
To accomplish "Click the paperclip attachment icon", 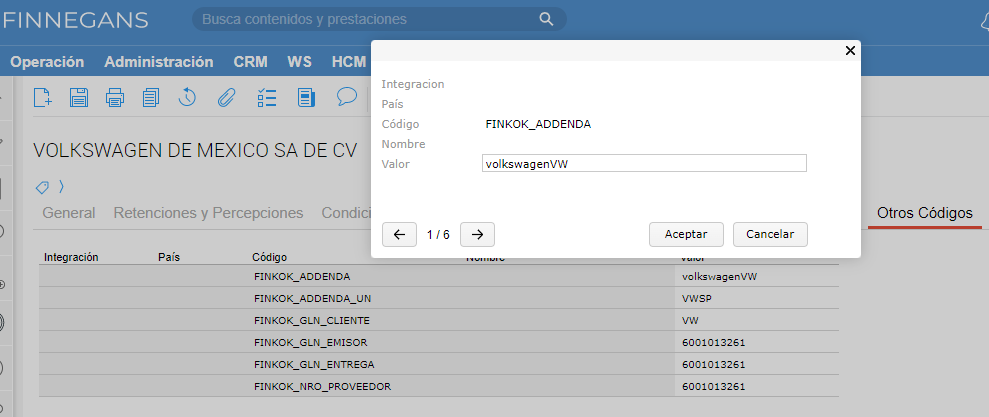I will pyautogui.click(x=226, y=97).
